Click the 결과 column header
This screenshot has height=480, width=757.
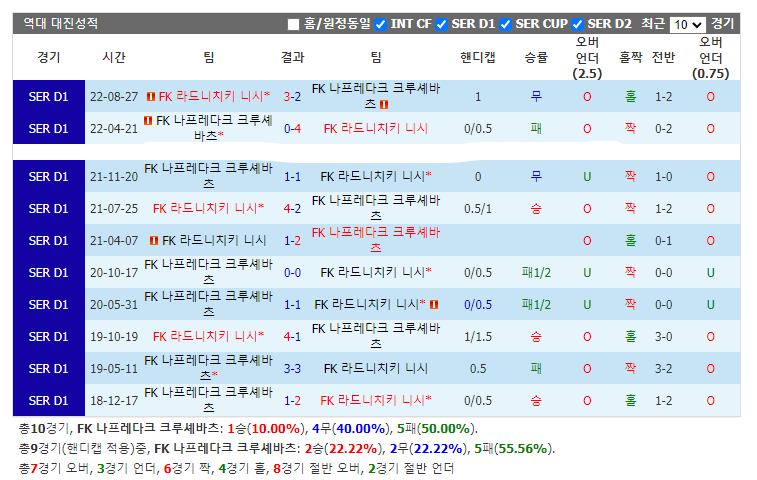pyautogui.click(x=292, y=57)
